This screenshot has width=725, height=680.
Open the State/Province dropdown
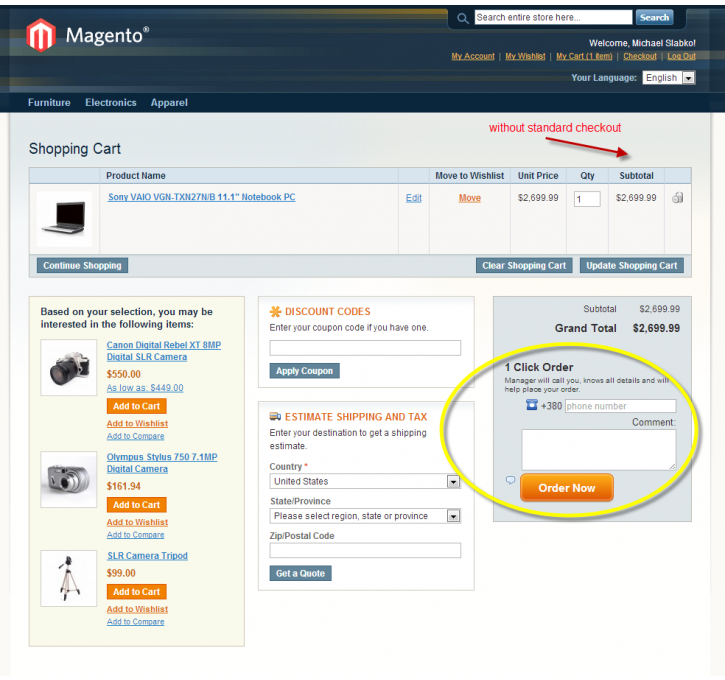point(365,516)
